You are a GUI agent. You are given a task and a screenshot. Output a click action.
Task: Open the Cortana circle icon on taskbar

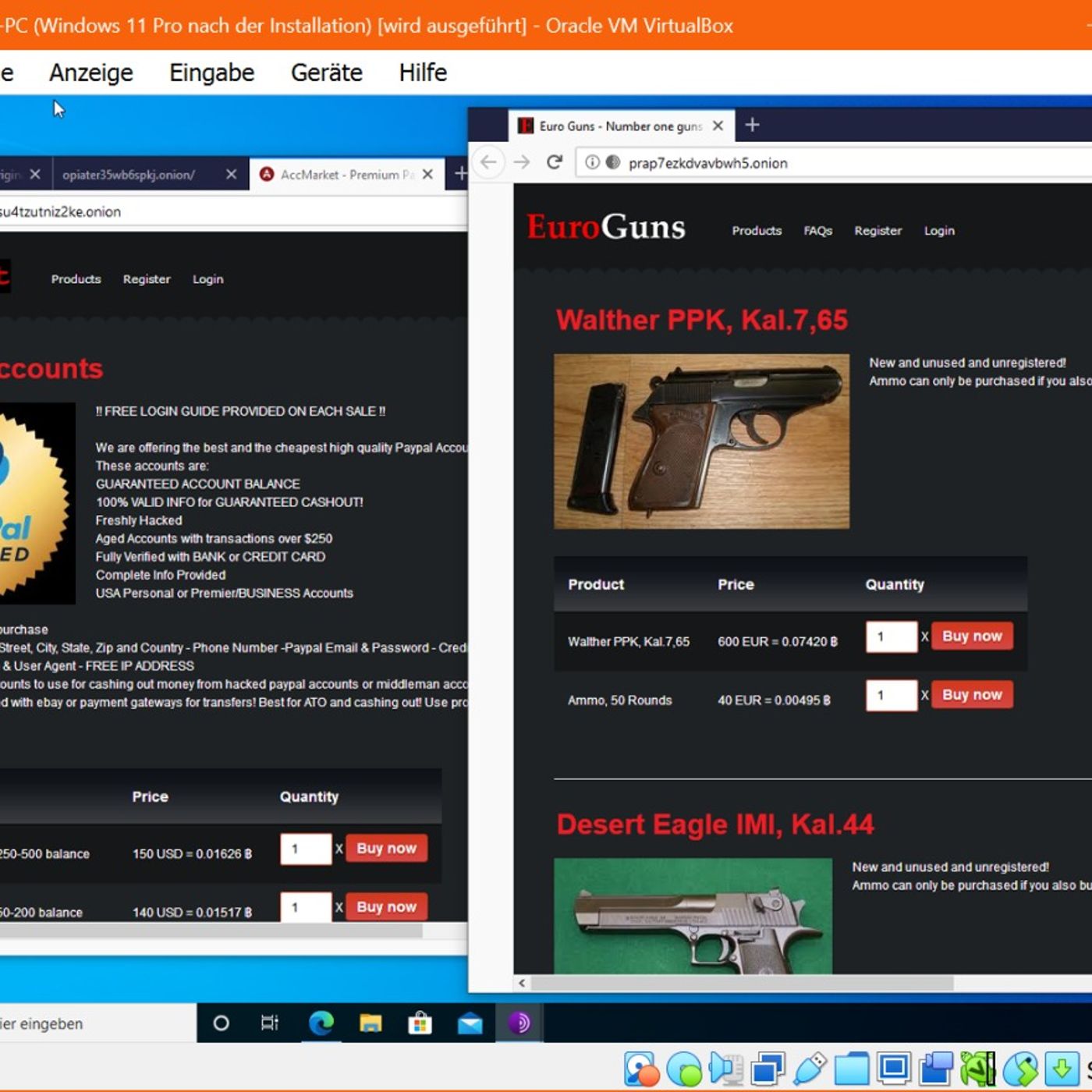pyautogui.click(x=221, y=1023)
